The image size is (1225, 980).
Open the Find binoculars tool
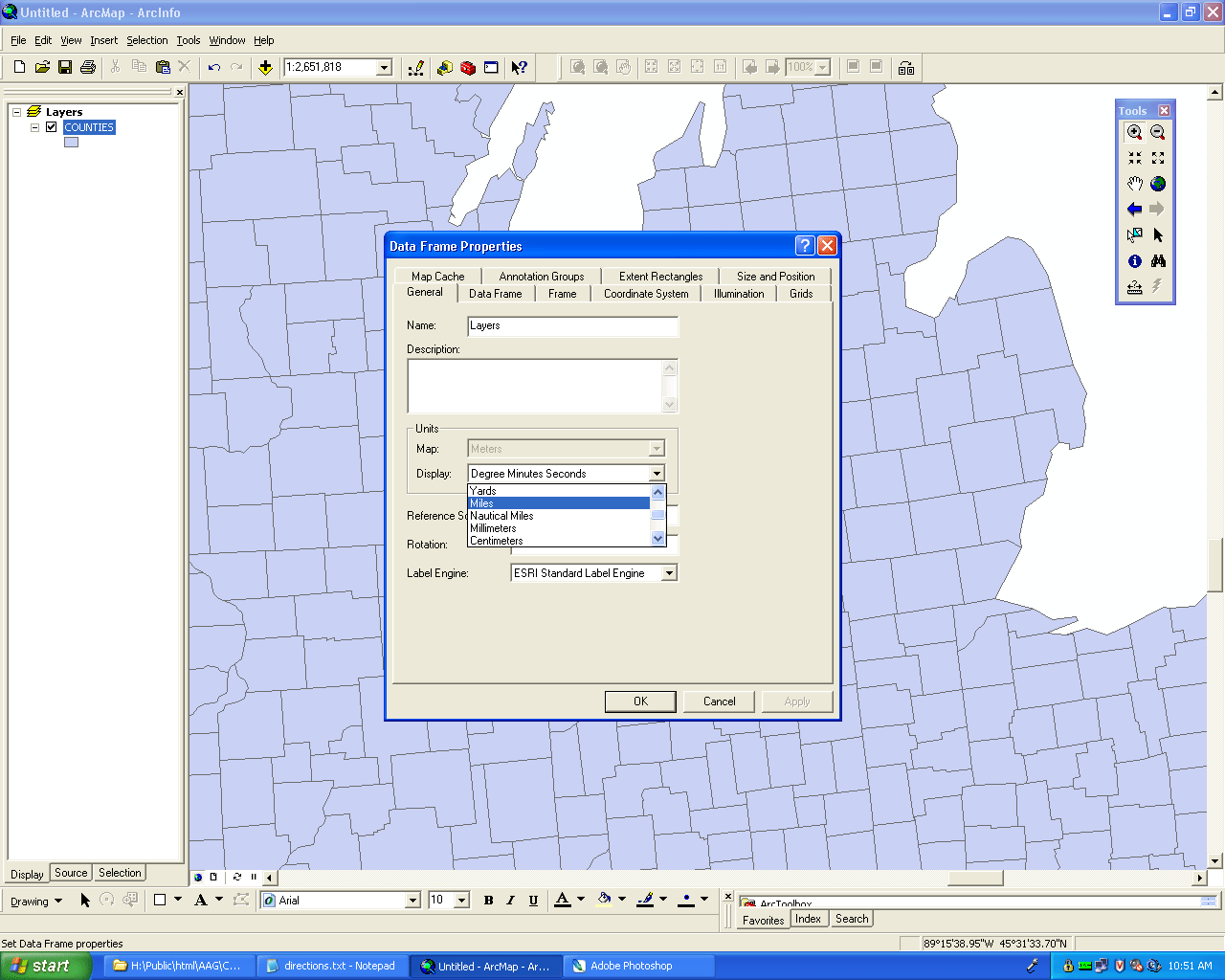click(1158, 261)
